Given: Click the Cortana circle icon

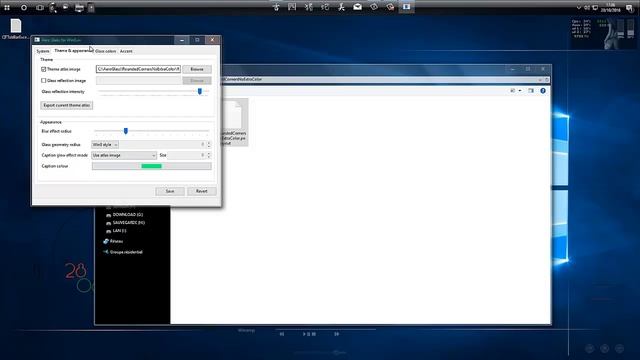Looking at the screenshot, I should click(x=24, y=7).
